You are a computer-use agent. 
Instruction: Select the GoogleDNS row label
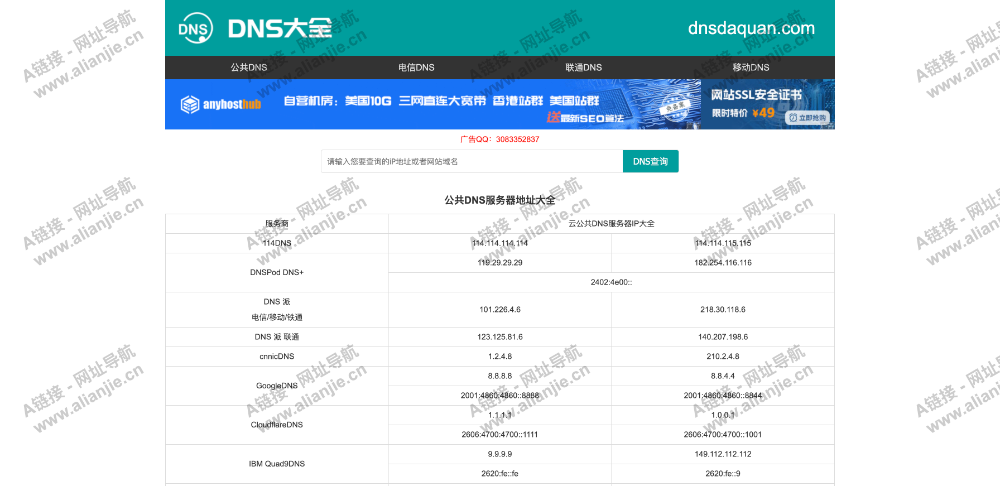tap(277, 386)
